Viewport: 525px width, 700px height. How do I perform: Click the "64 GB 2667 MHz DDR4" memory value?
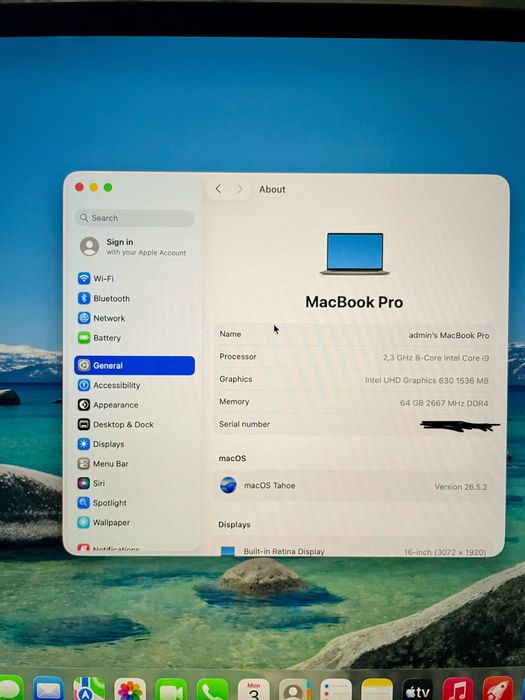[x=444, y=403]
